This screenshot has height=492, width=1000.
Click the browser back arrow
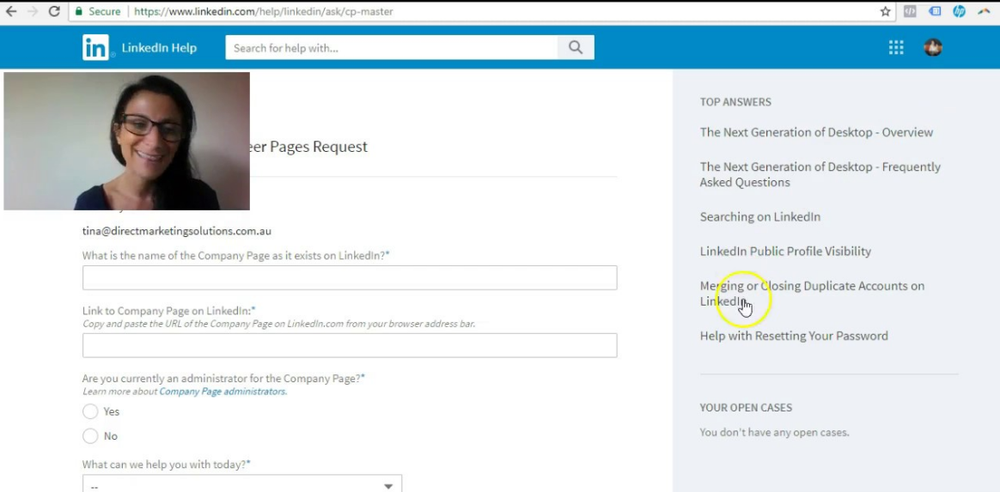(11, 11)
